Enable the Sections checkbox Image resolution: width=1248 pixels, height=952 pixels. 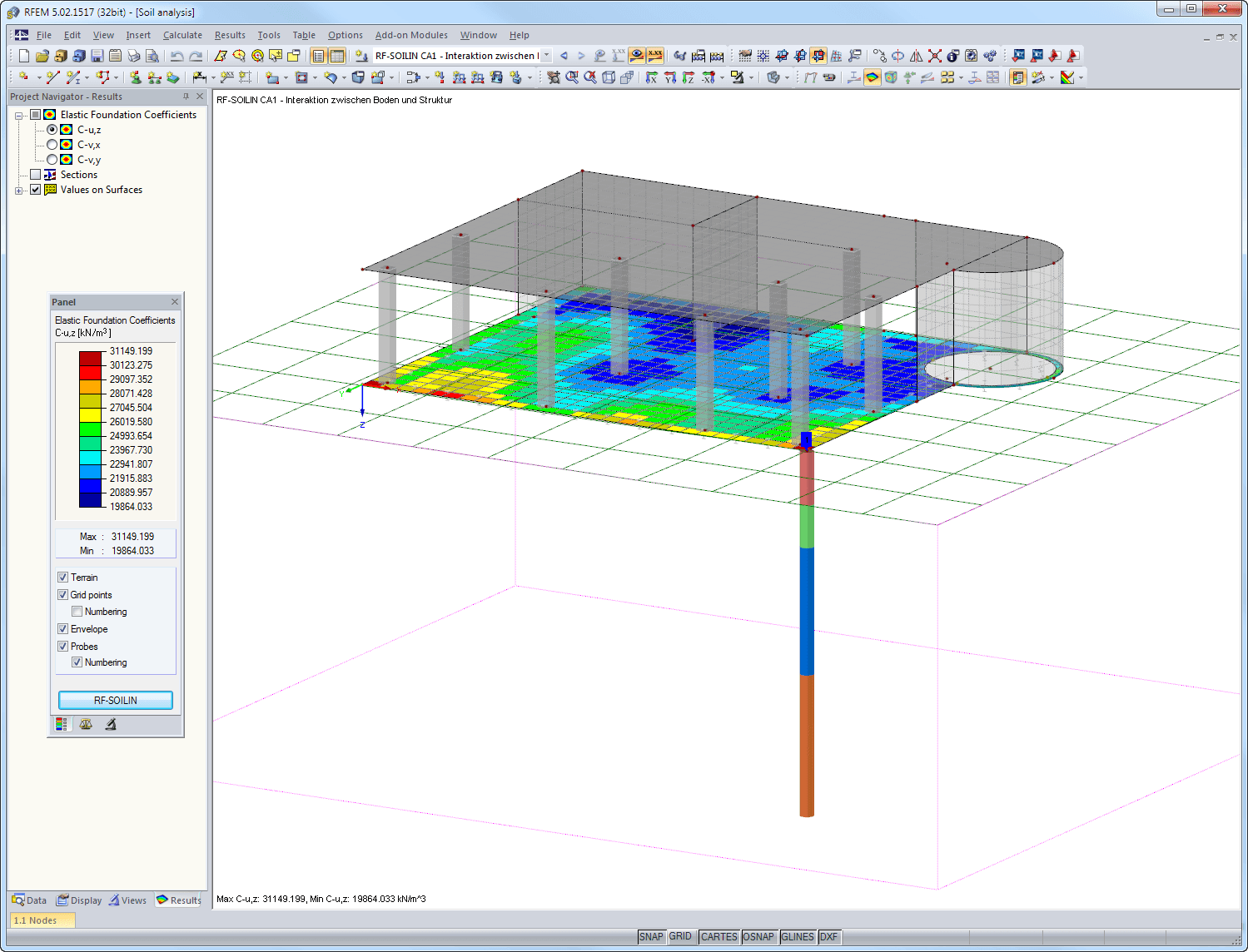tap(35, 175)
